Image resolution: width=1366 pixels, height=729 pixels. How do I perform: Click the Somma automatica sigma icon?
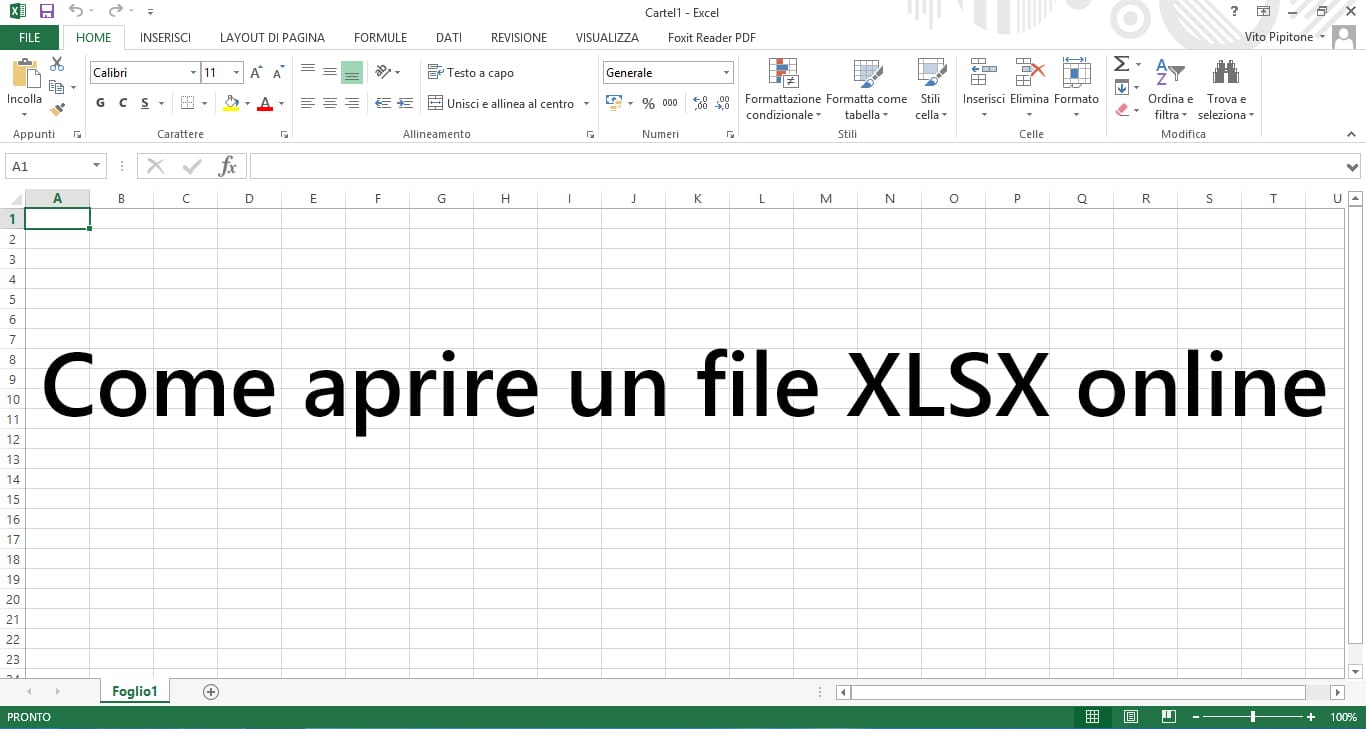click(x=1121, y=63)
